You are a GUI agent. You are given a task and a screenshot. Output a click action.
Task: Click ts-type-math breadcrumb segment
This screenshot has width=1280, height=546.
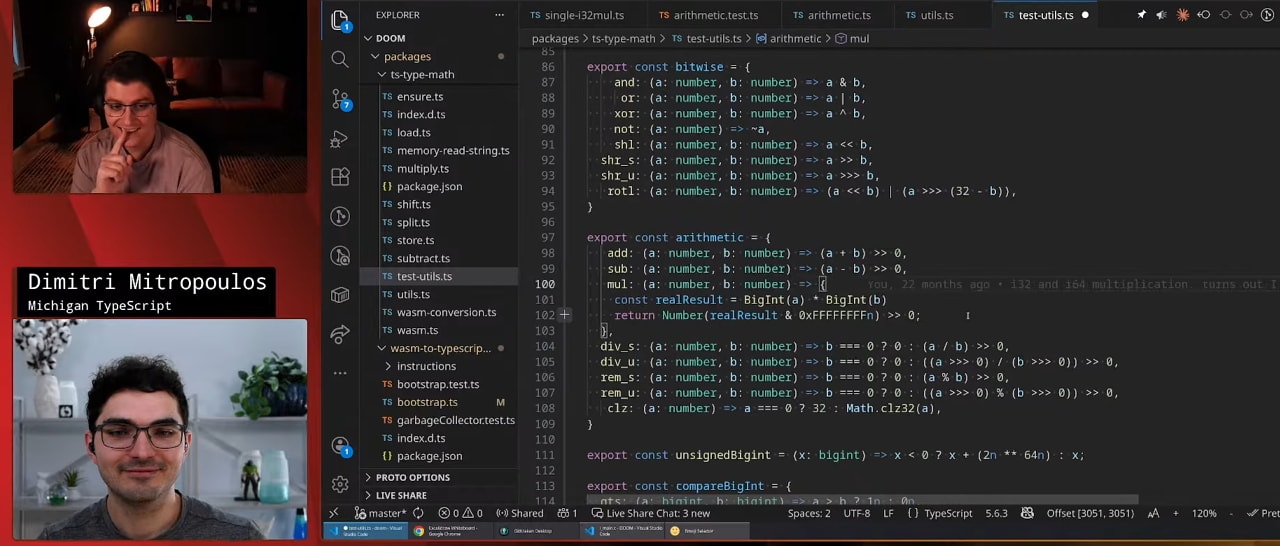point(624,38)
